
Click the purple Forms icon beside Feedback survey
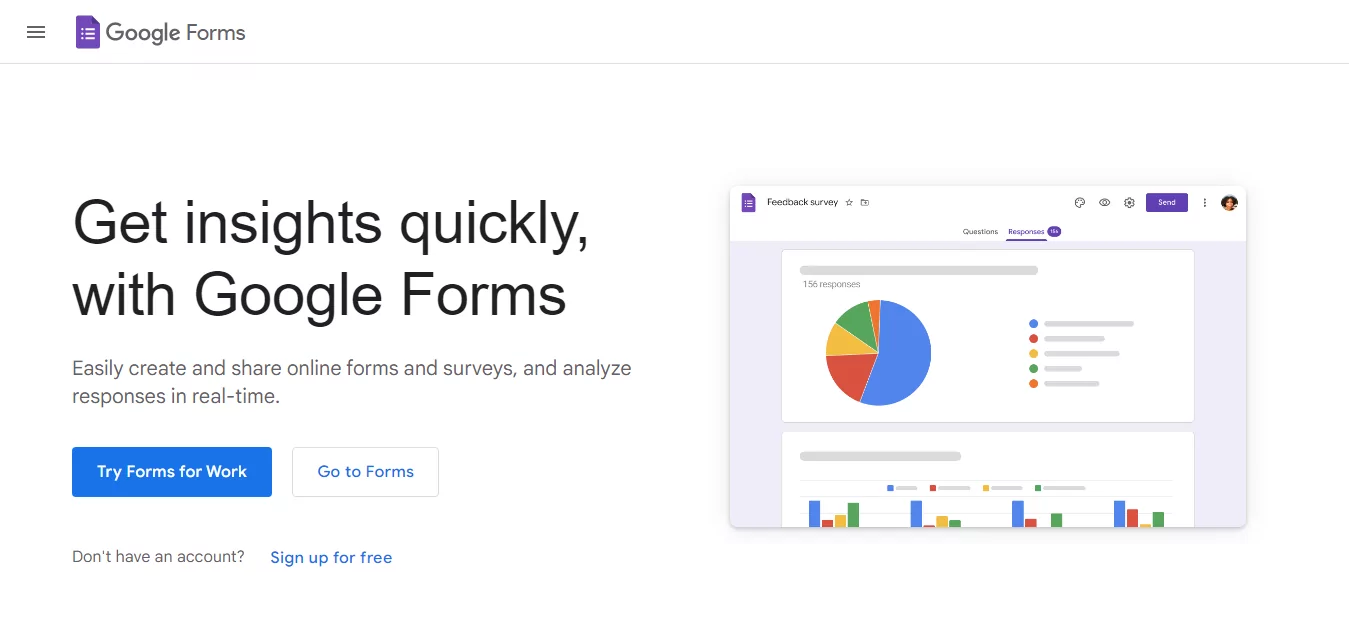[748, 203]
